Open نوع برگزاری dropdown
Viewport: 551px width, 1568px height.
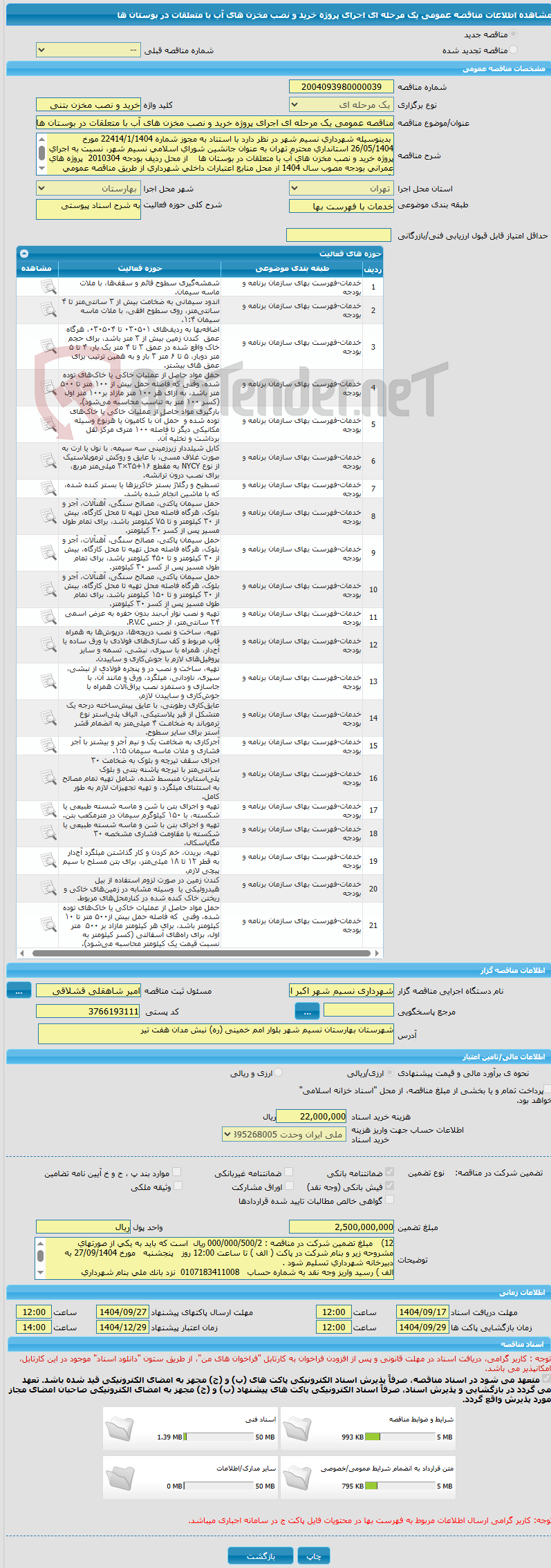(342, 105)
